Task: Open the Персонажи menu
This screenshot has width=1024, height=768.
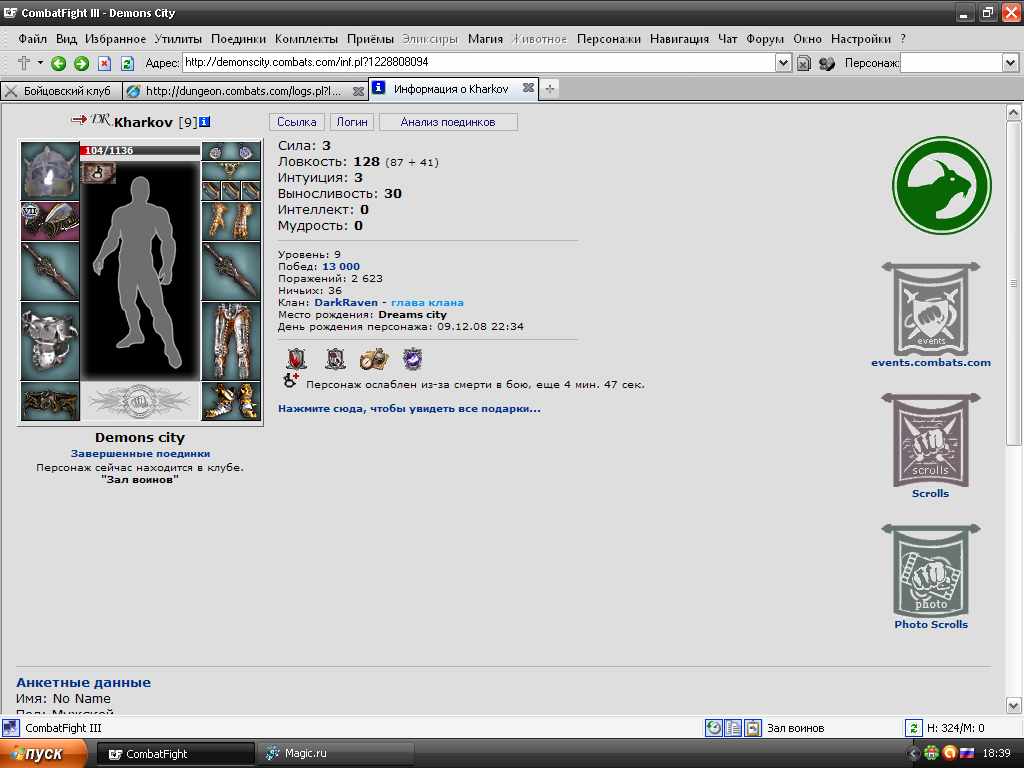Action: pos(609,39)
